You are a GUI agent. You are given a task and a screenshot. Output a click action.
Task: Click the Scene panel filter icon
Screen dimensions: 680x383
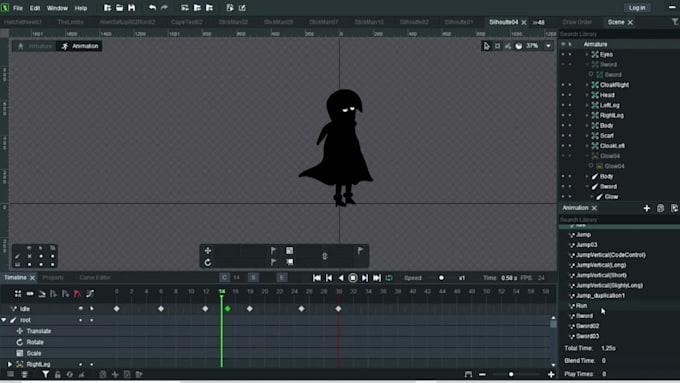pyautogui.click(x=675, y=22)
